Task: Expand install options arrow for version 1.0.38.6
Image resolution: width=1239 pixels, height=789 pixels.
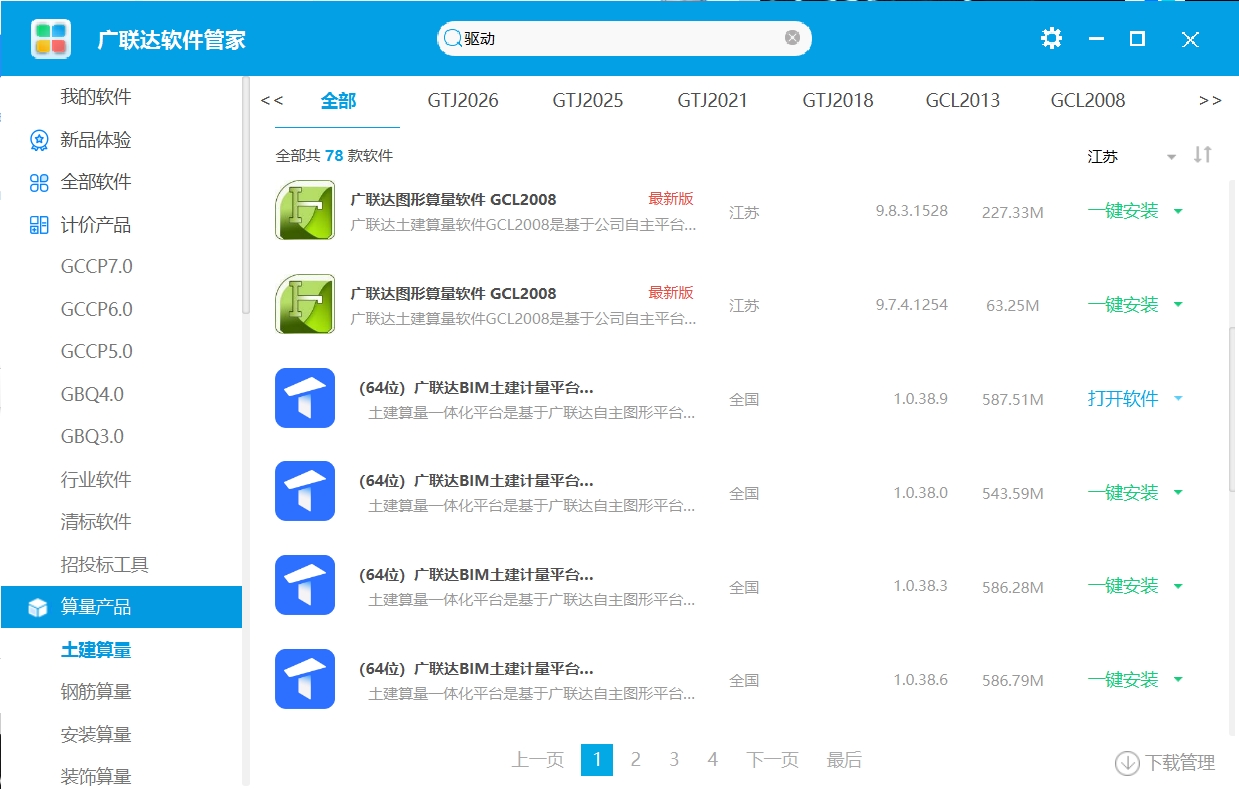Action: (x=1177, y=680)
